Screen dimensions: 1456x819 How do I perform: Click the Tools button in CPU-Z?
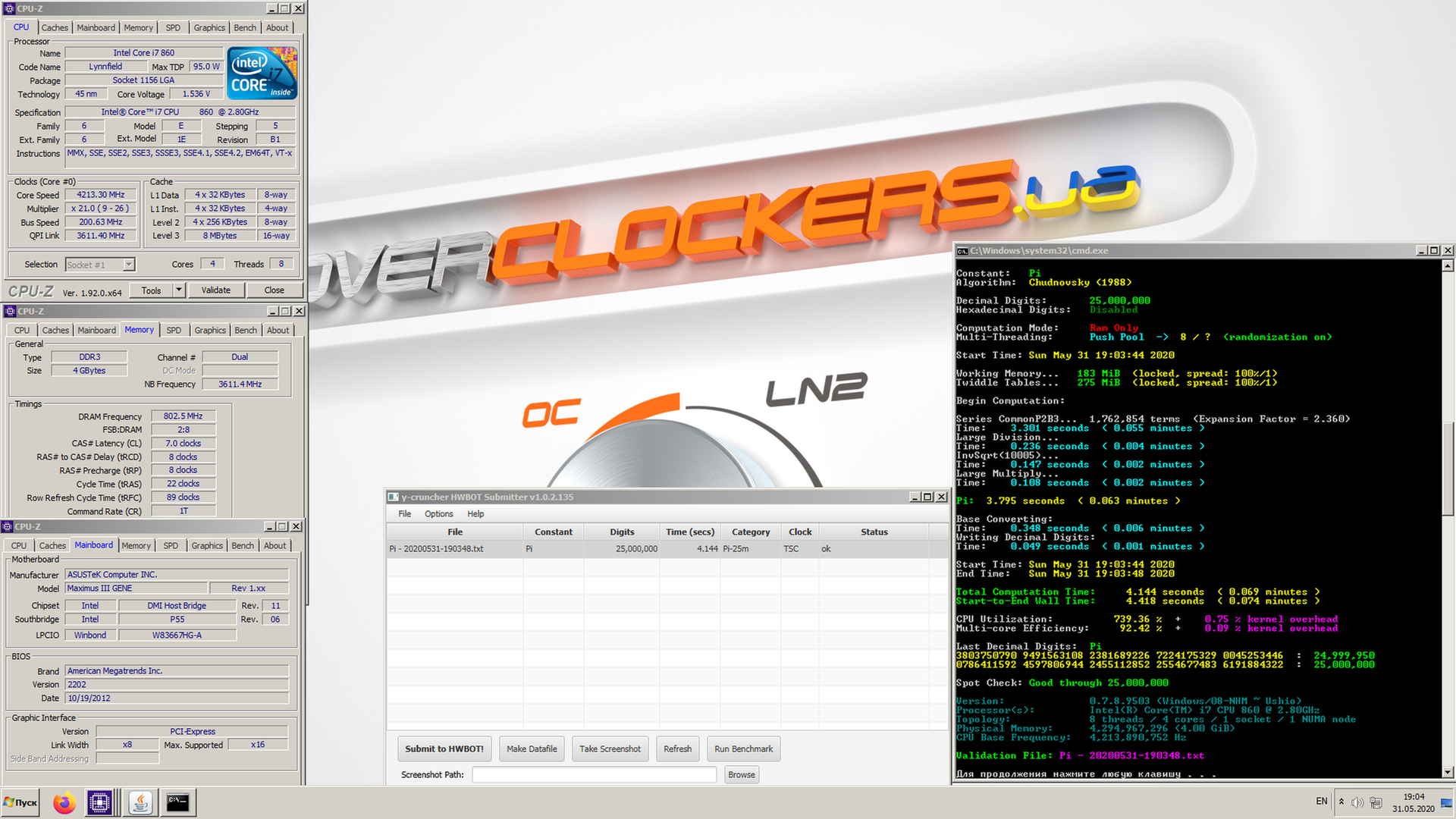[x=151, y=290]
